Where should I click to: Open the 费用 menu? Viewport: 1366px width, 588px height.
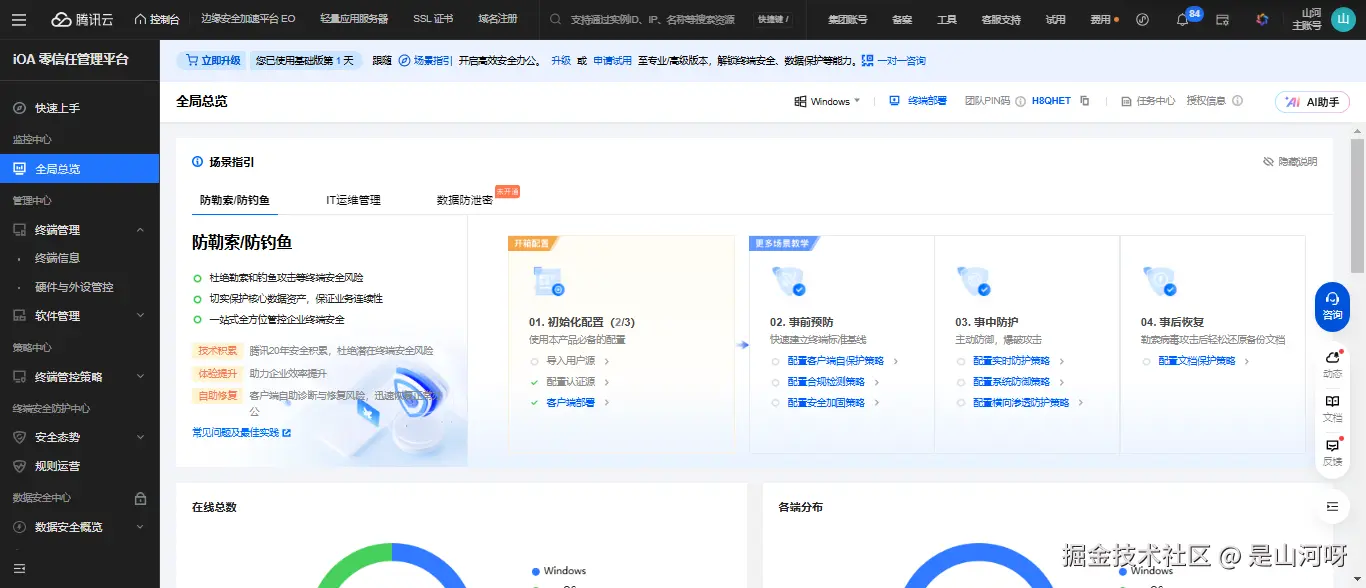1100,19
